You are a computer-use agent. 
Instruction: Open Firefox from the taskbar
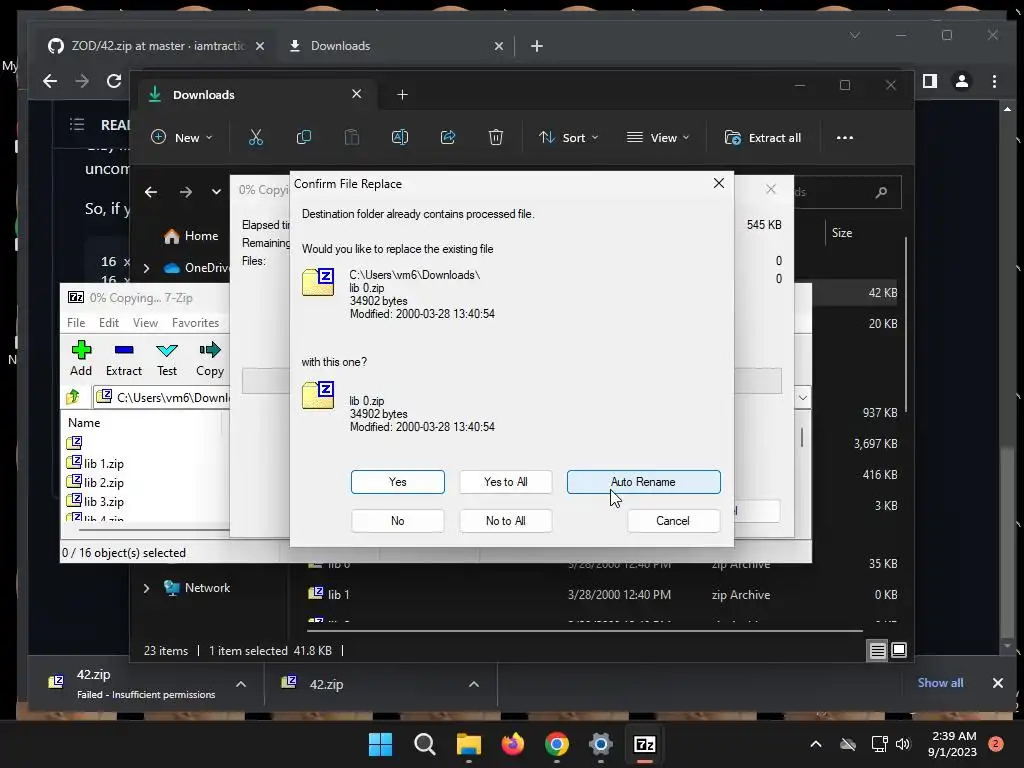(x=513, y=744)
